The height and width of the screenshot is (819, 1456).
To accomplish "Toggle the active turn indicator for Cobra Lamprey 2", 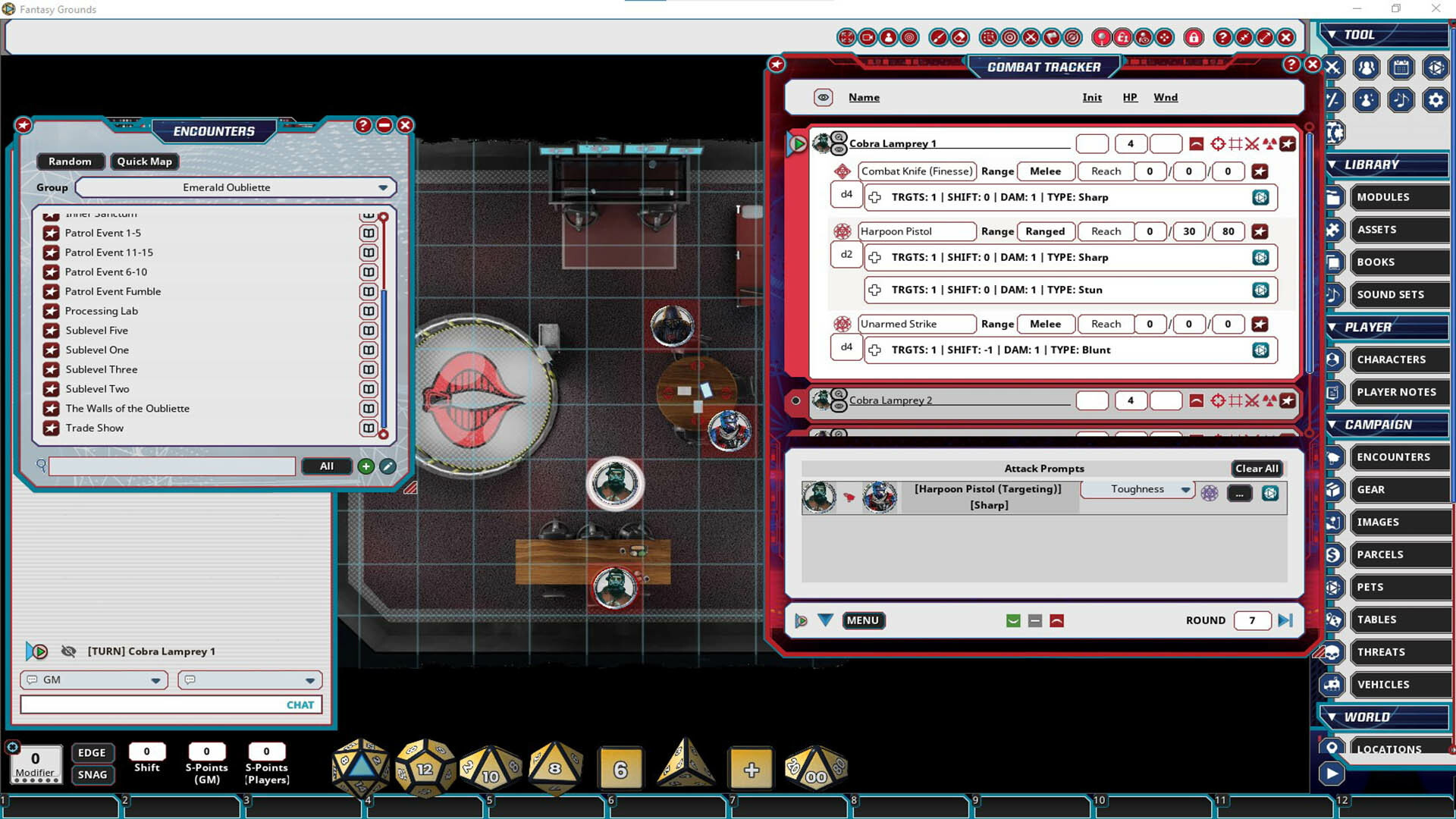I will click(796, 400).
